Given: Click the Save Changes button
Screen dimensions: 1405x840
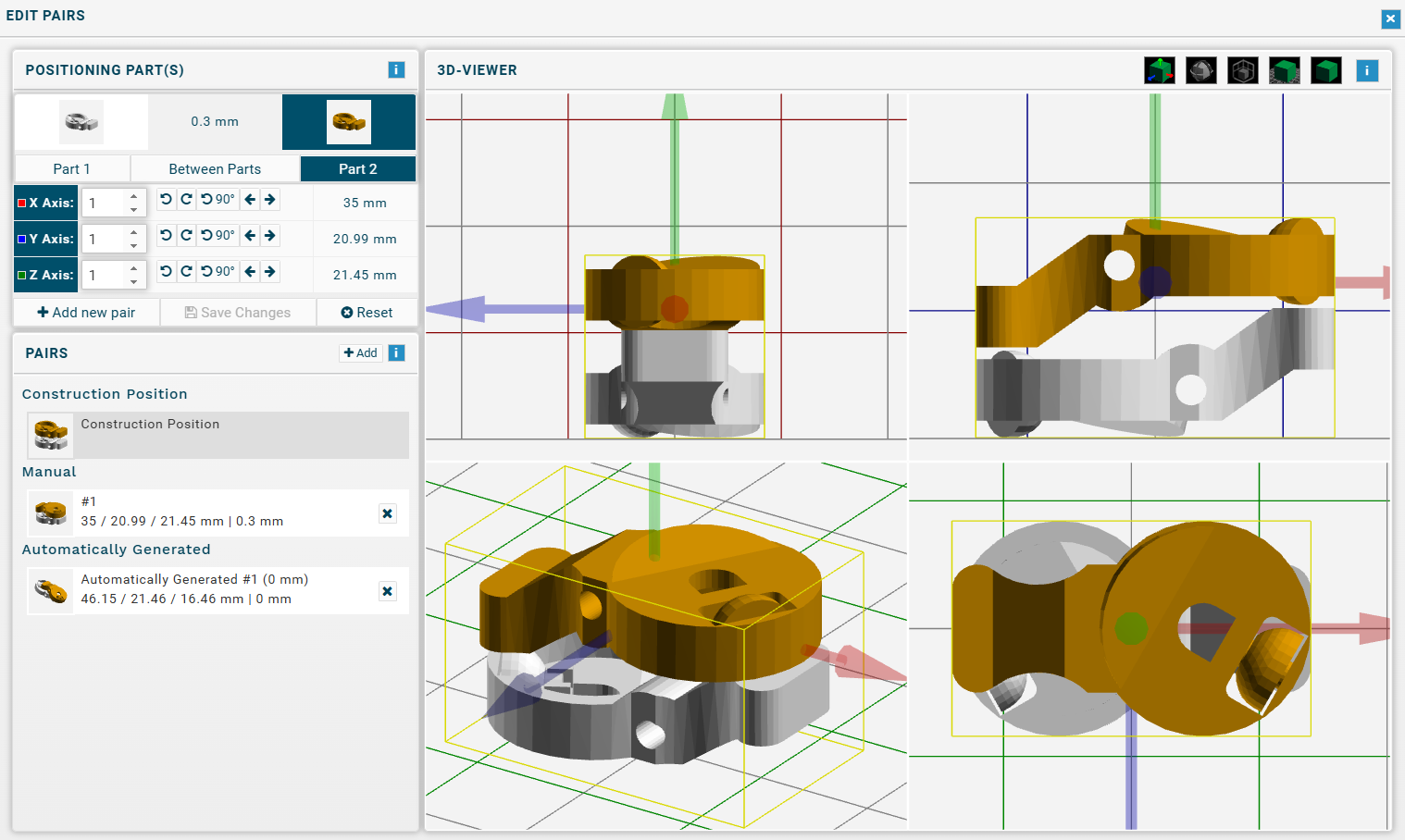Looking at the screenshot, I should point(238,313).
